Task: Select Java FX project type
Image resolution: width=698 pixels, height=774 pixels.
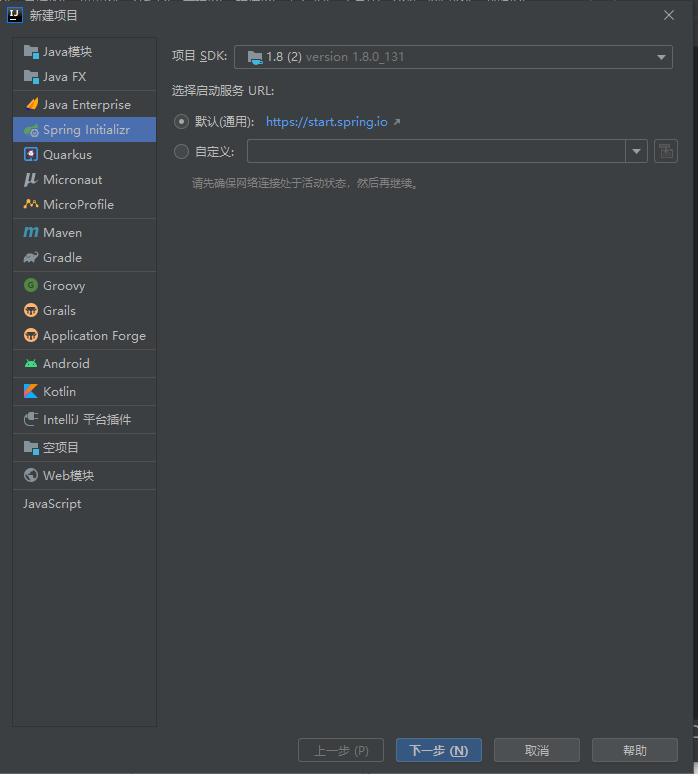Action: pyautogui.click(x=84, y=77)
